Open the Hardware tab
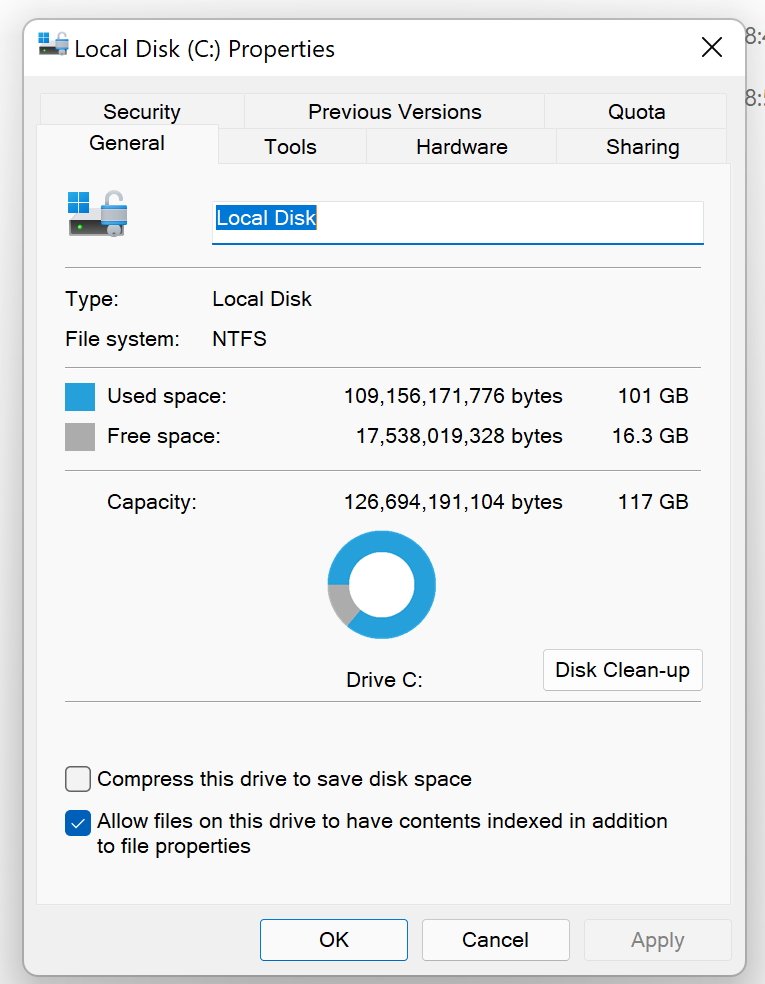This screenshot has width=765, height=984. [461, 146]
